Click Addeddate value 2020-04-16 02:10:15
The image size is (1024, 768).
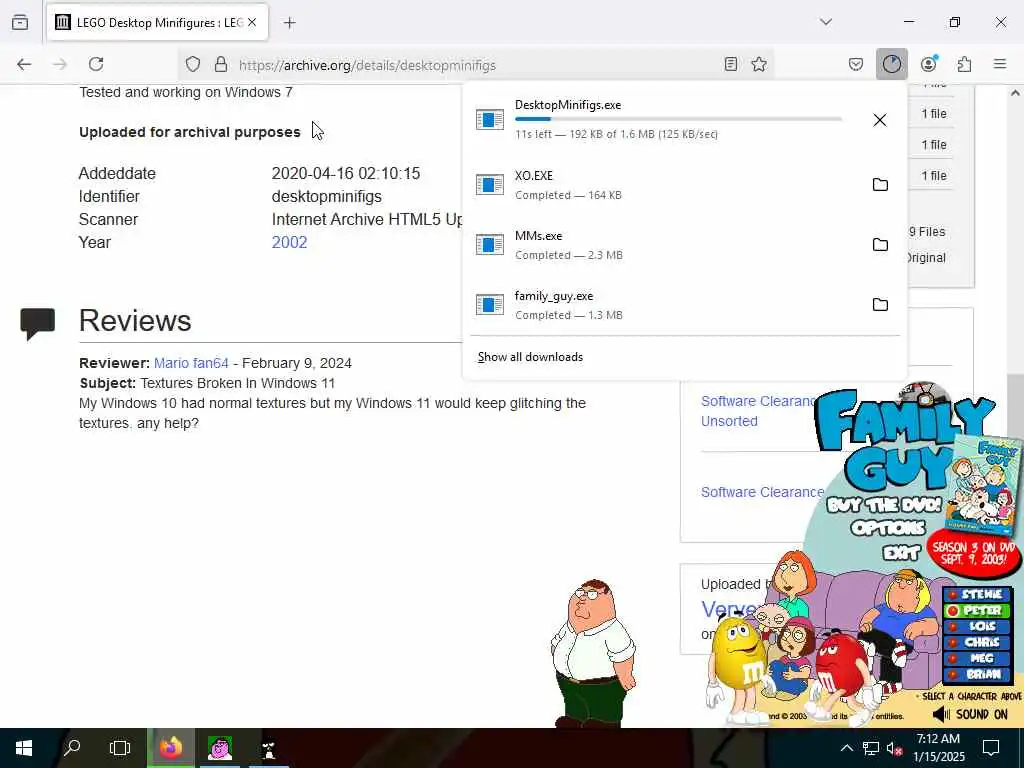pos(345,174)
